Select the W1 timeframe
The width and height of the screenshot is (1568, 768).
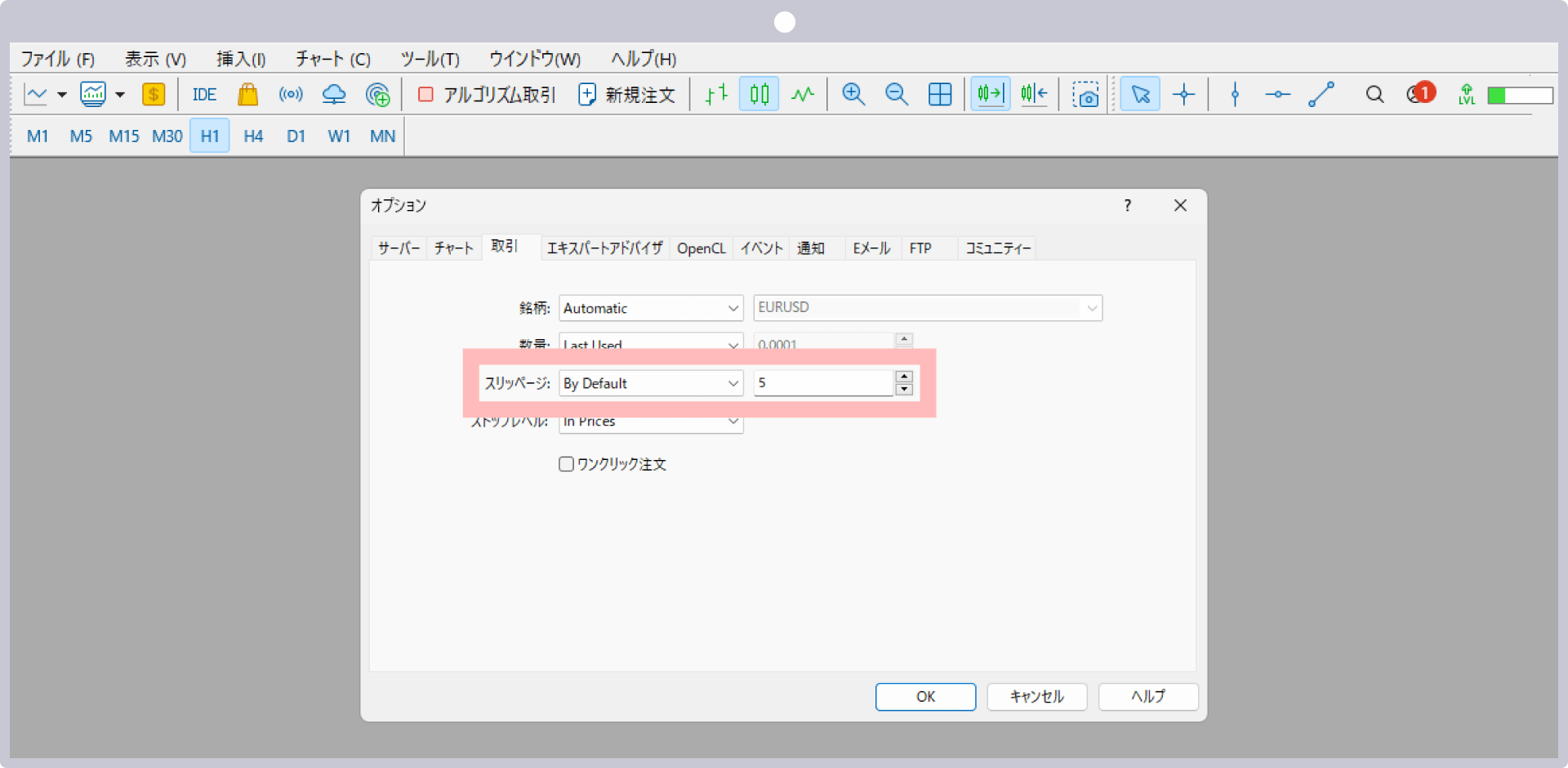click(x=339, y=136)
